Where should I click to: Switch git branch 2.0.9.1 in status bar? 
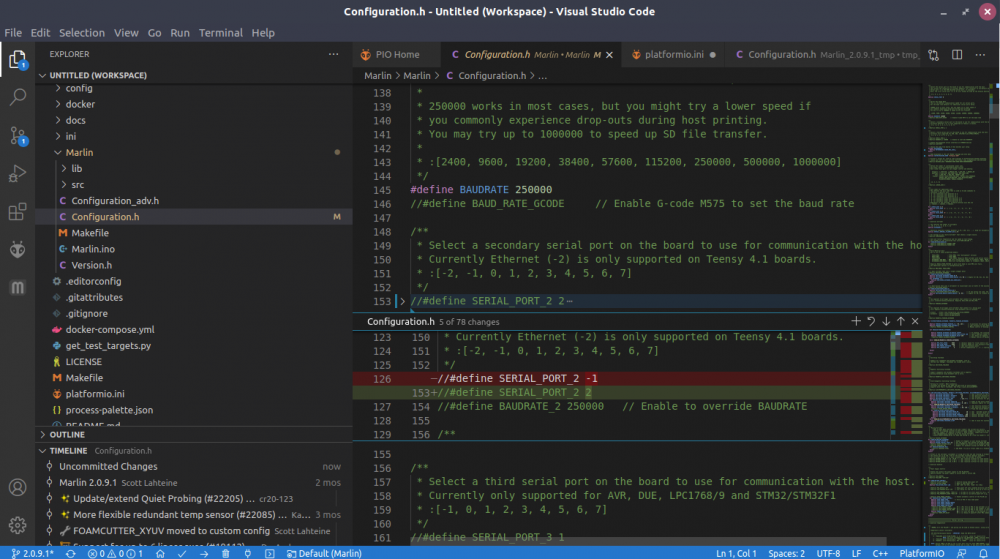point(33,553)
